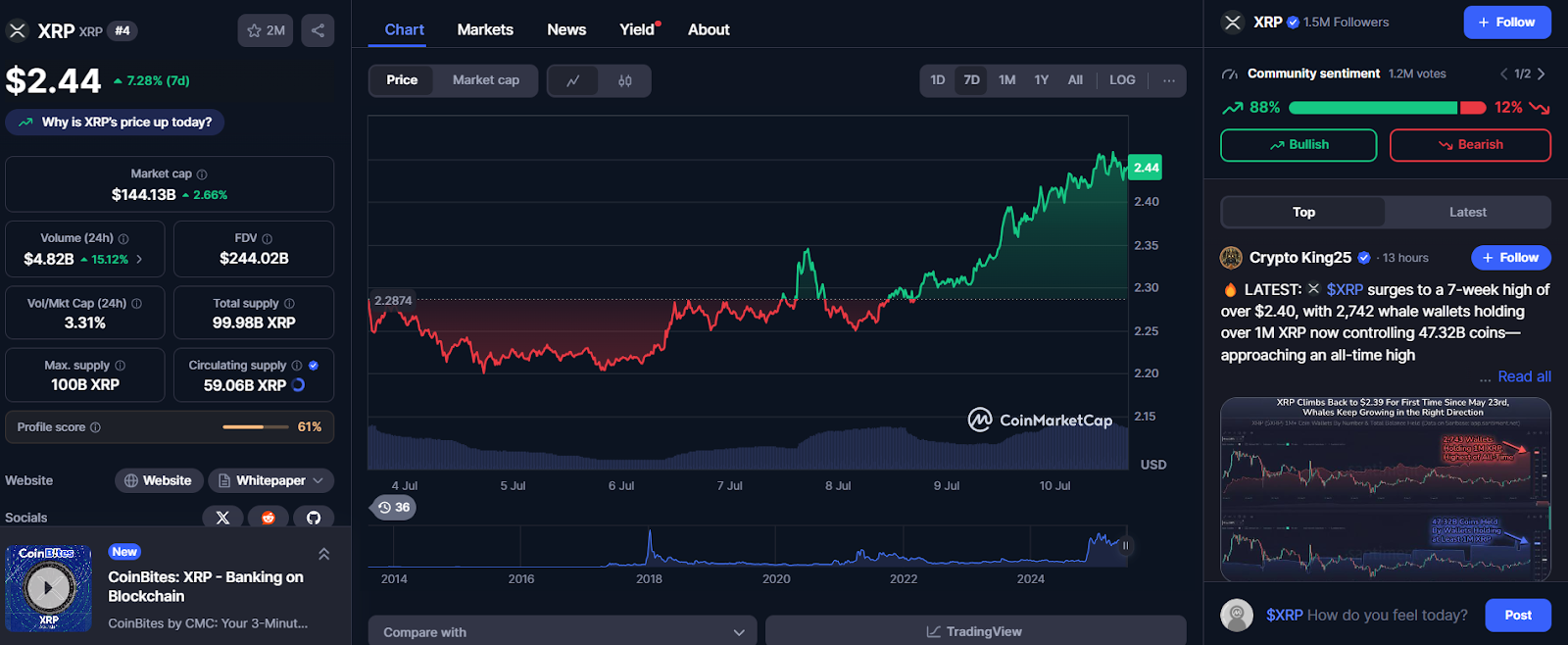Switch to candlestick chart view icon

[625, 80]
